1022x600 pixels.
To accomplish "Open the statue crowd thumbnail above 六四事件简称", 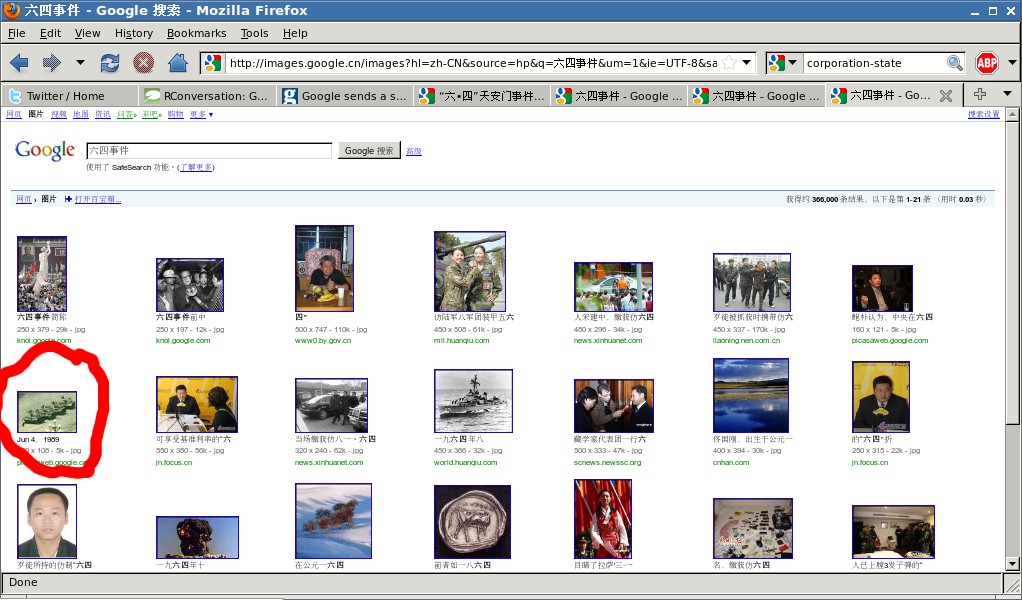I will (42, 274).
